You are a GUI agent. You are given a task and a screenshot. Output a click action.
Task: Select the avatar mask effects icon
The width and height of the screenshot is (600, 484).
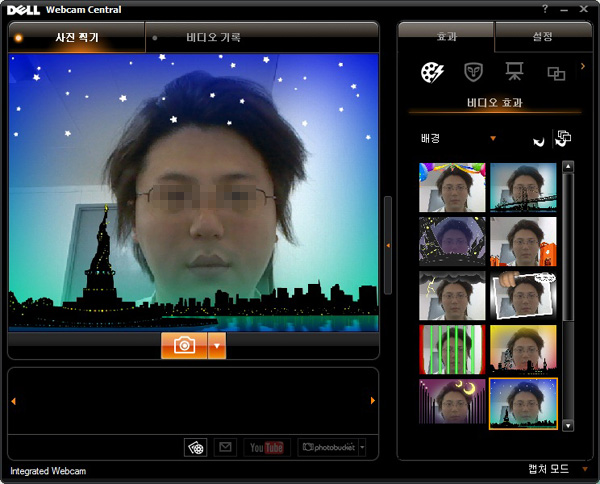click(473, 72)
